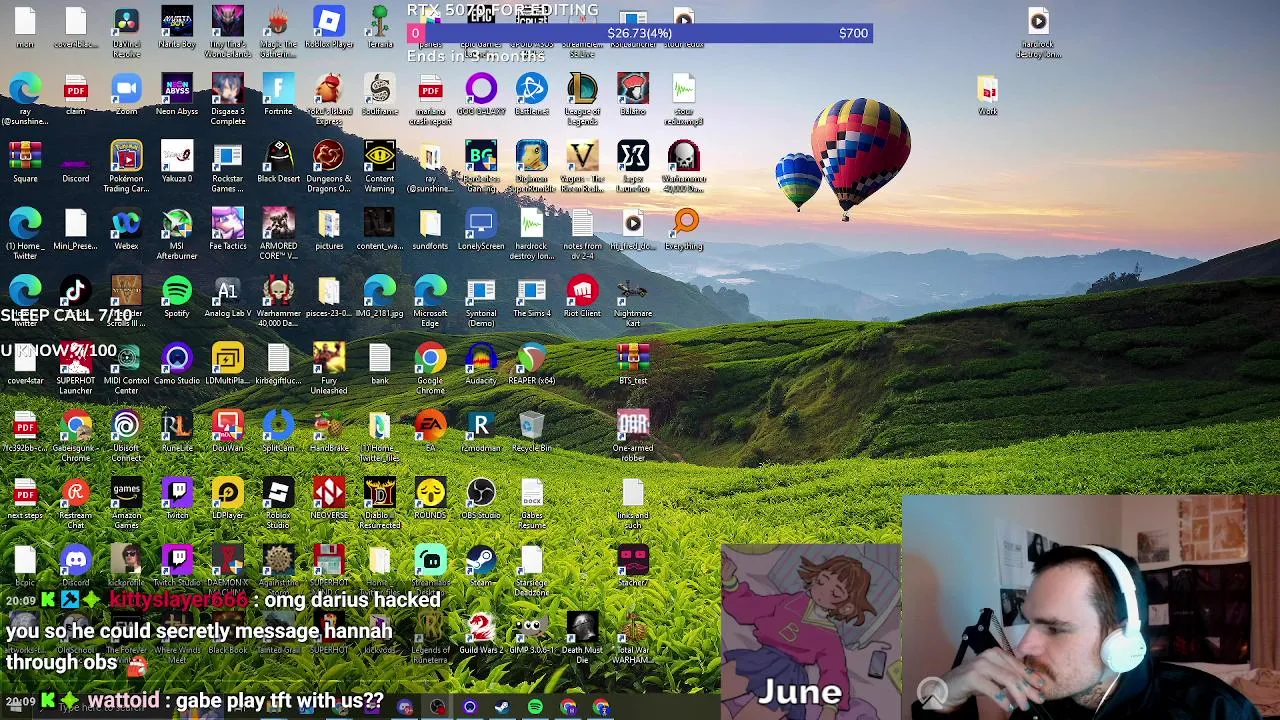
Task: Open the DaVinci Resolve desktop shortcut
Action: (x=126, y=30)
